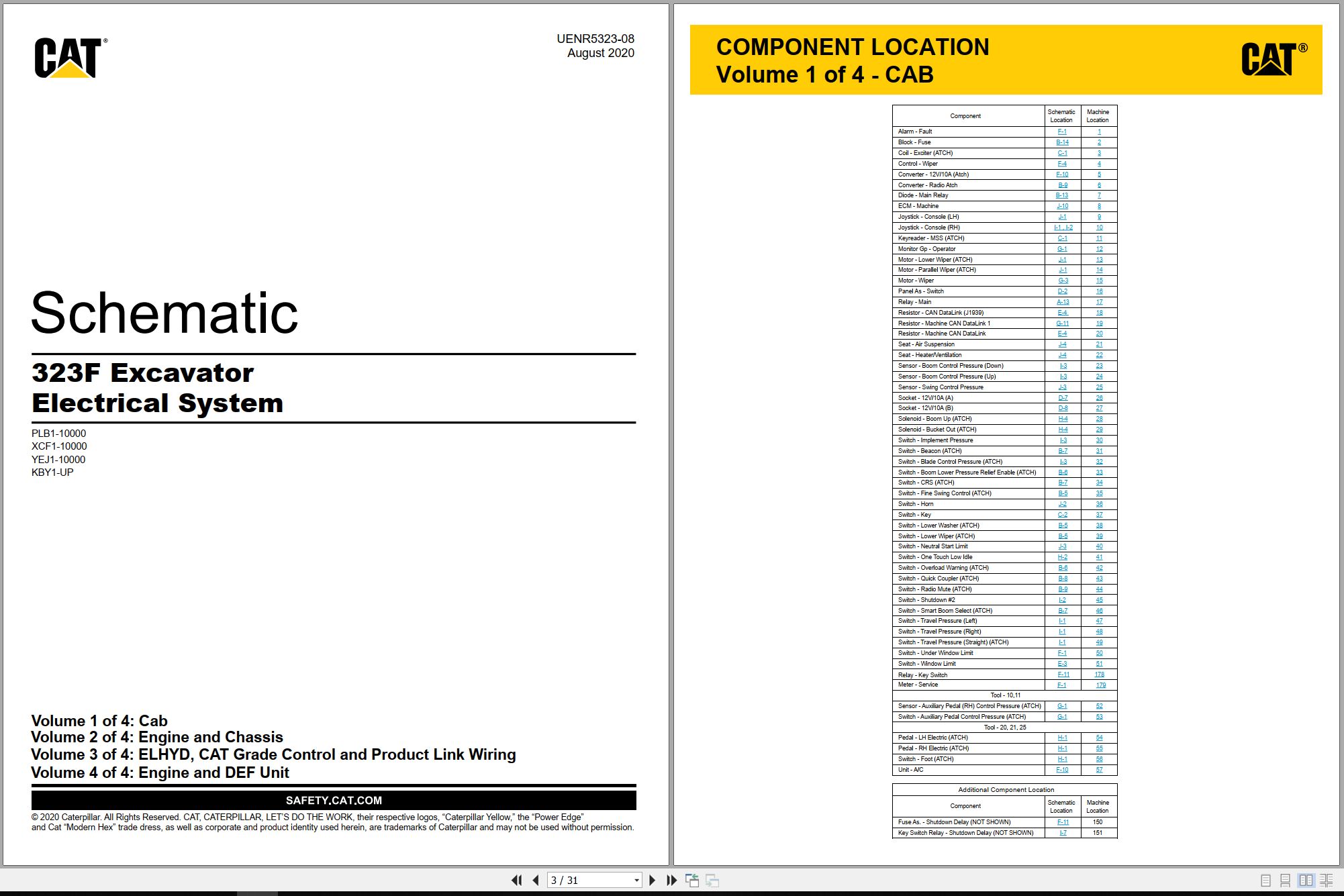Switch to continuous facing view

[x=1327, y=880]
